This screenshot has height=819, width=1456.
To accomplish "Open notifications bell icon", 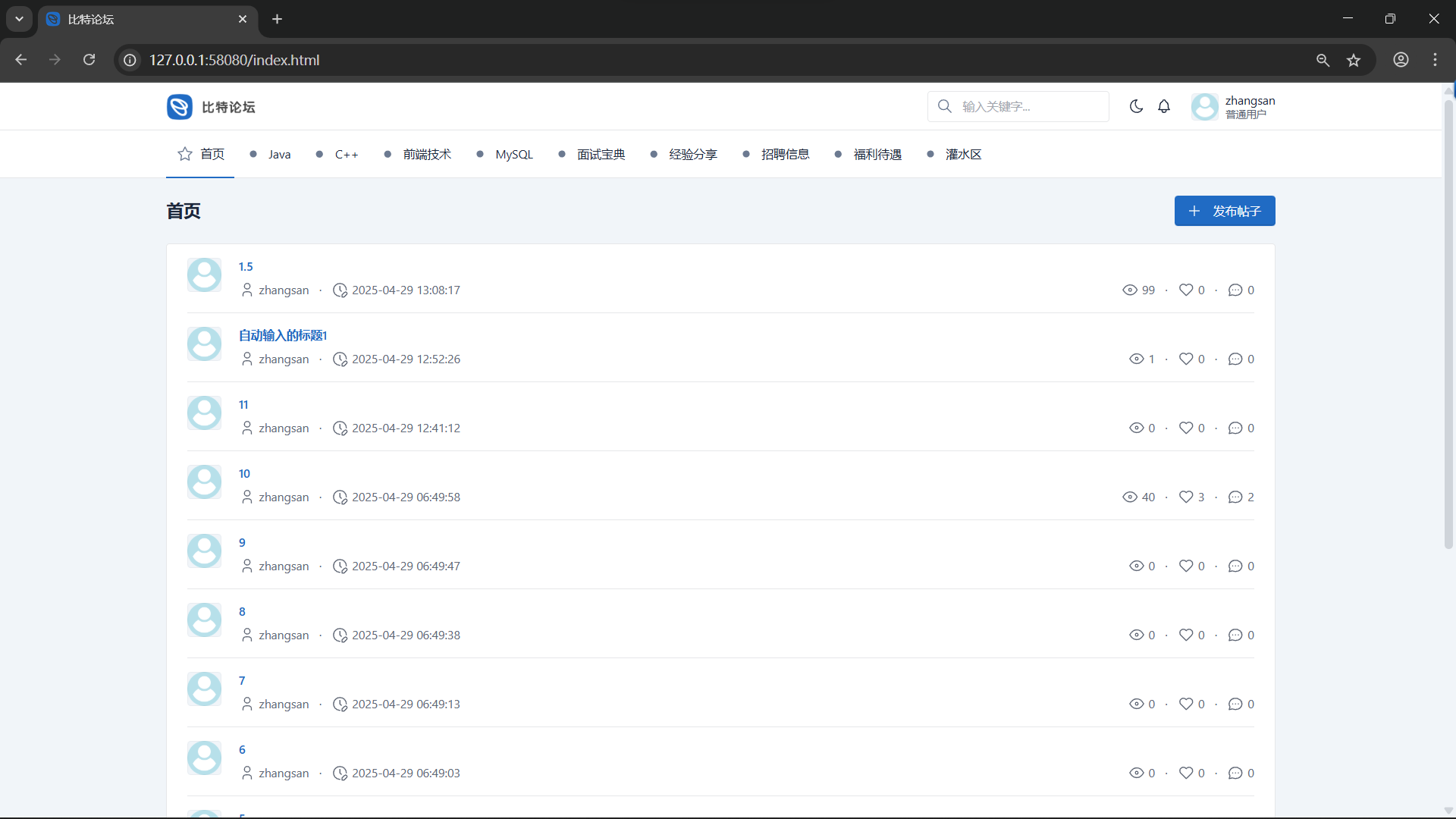I will tap(1164, 106).
